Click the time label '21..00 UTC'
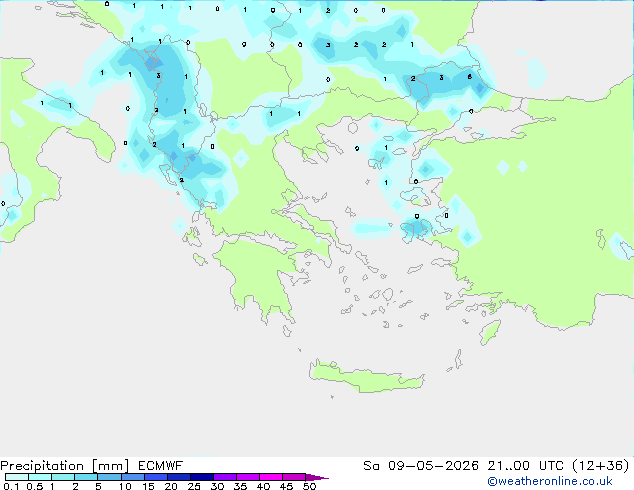The image size is (634, 490). point(525,466)
